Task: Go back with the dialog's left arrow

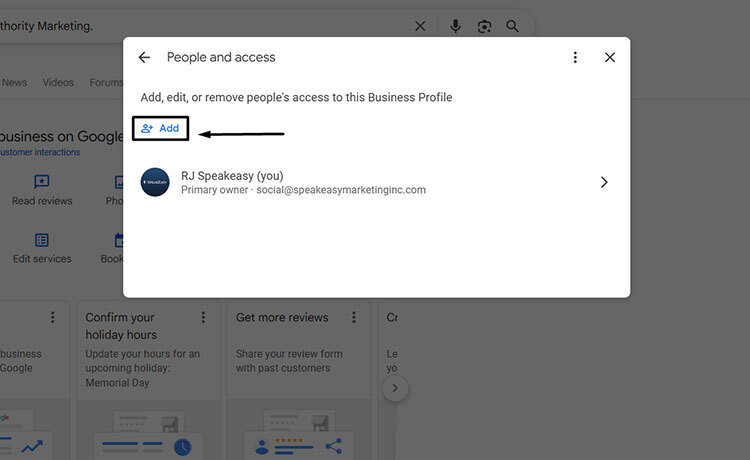Action: 144,57
